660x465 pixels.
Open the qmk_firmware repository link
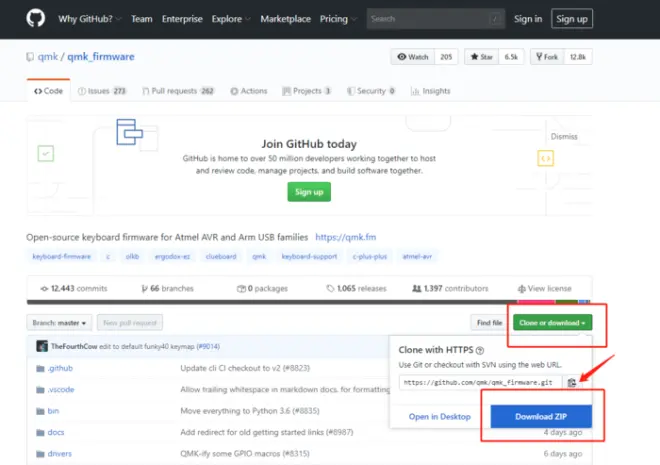pos(101,57)
